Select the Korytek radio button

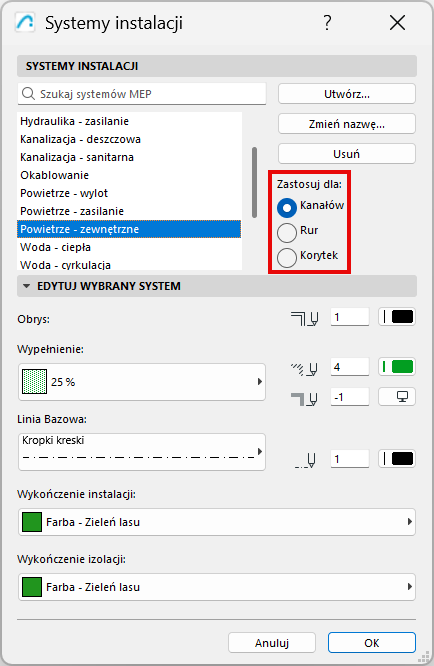(x=287, y=257)
